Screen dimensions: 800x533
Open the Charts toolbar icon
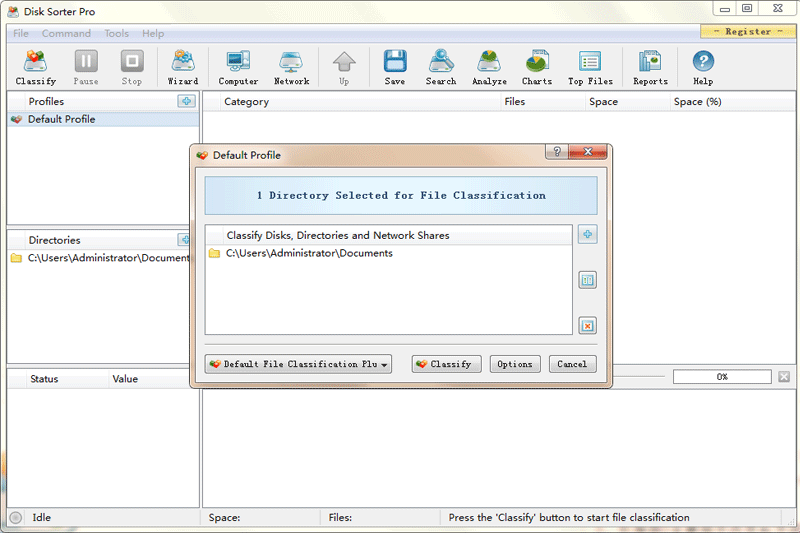pyautogui.click(x=537, y=67)
